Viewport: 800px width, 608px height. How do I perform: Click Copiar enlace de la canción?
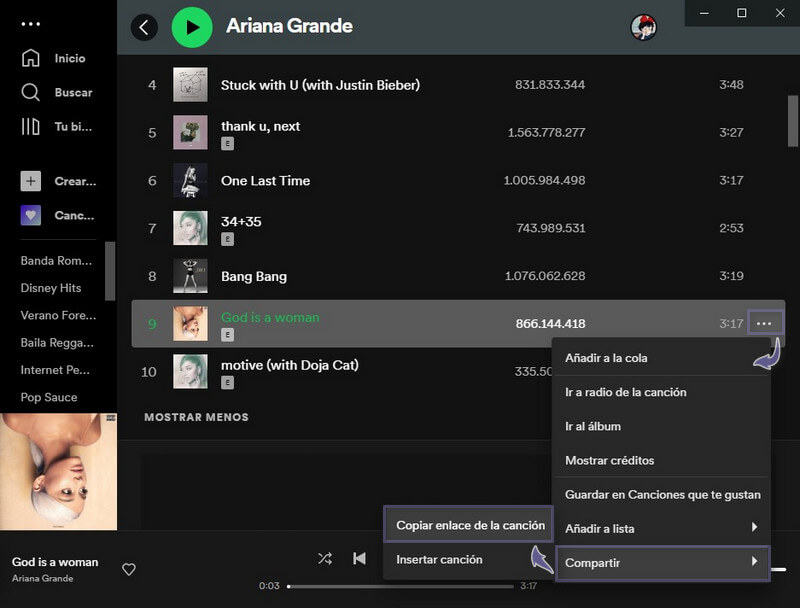coord(468,525)
